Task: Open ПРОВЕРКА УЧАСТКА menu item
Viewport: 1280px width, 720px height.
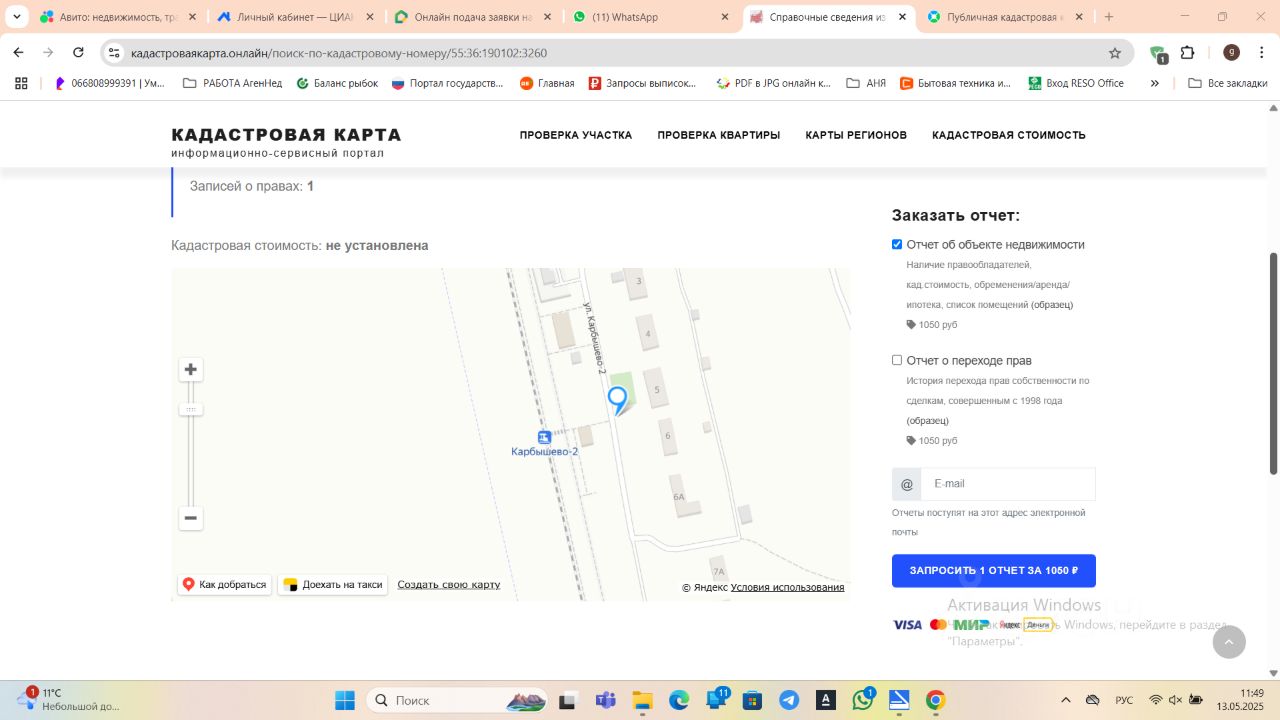Action: click(576, 135)
